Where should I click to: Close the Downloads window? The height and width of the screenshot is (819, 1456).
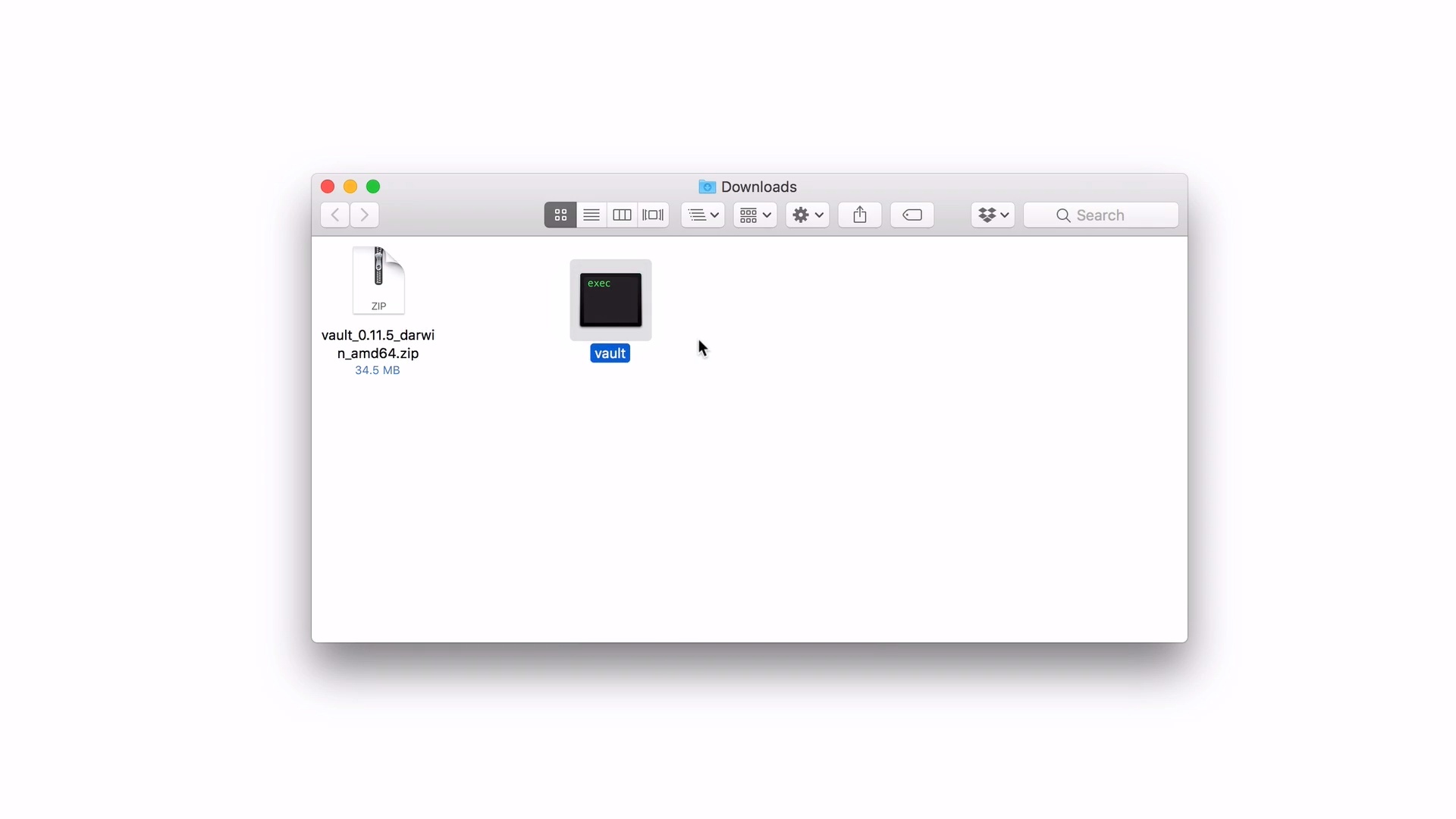[x=328, y=187]
